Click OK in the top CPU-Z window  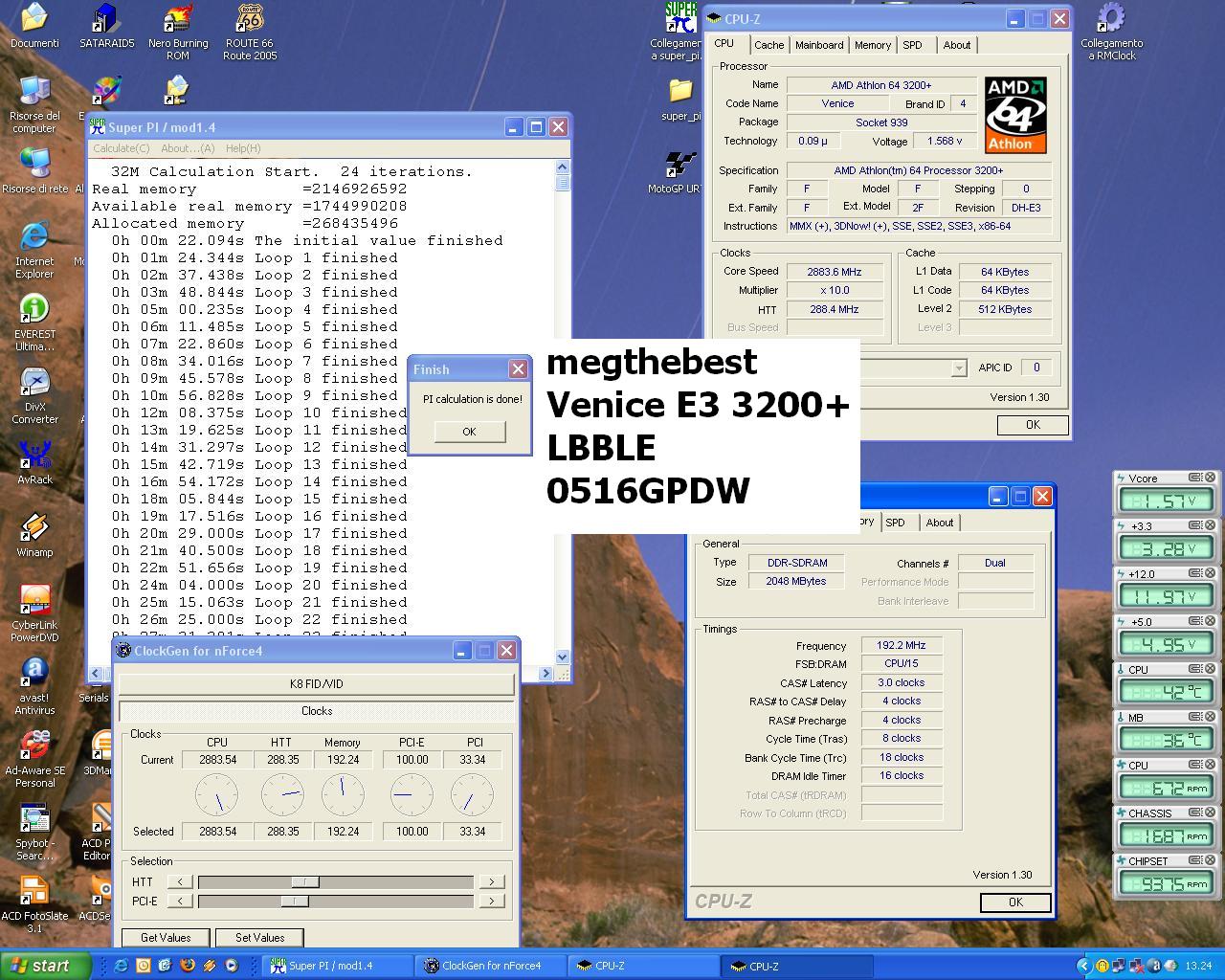coord(1033,425)
